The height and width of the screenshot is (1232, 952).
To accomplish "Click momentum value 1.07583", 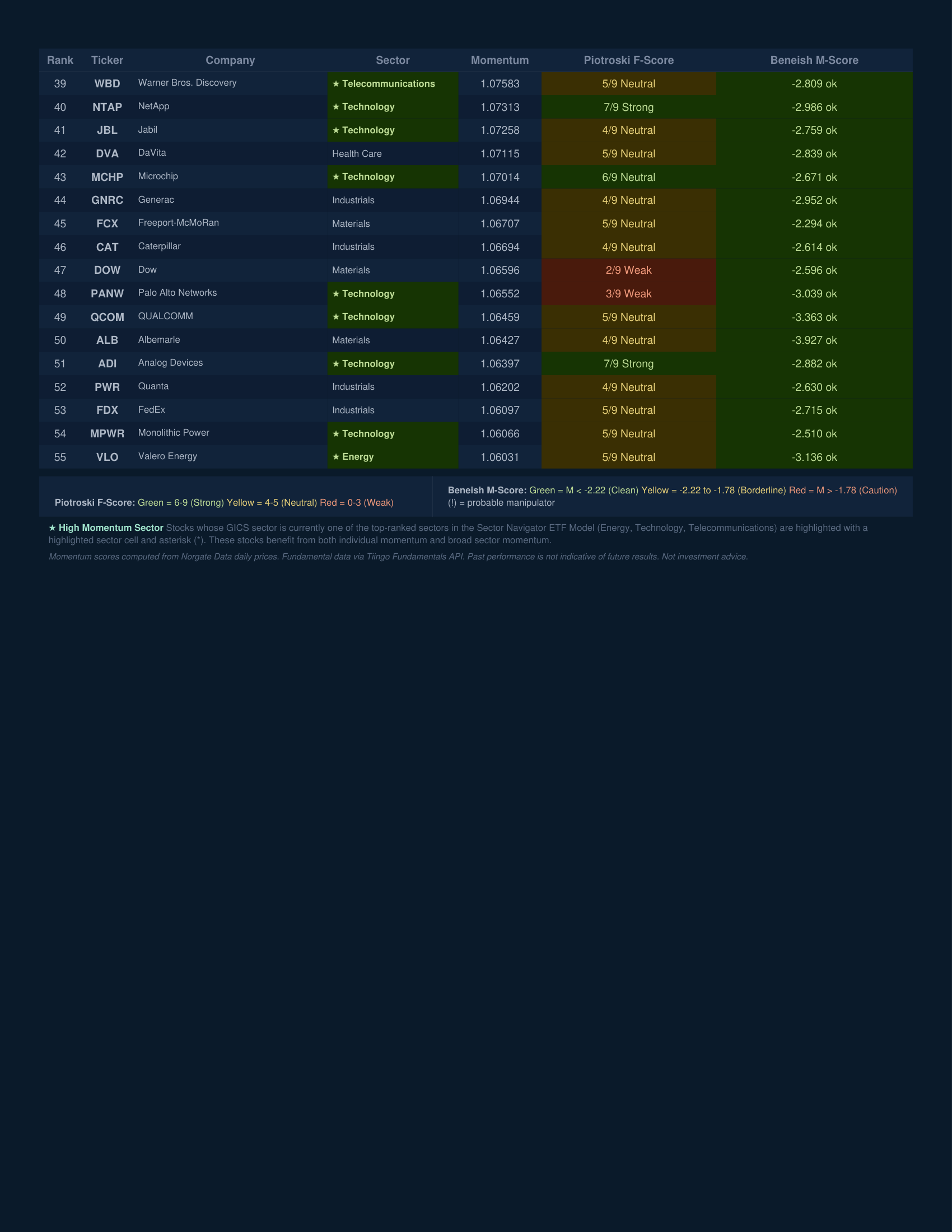I will point(500,84).
